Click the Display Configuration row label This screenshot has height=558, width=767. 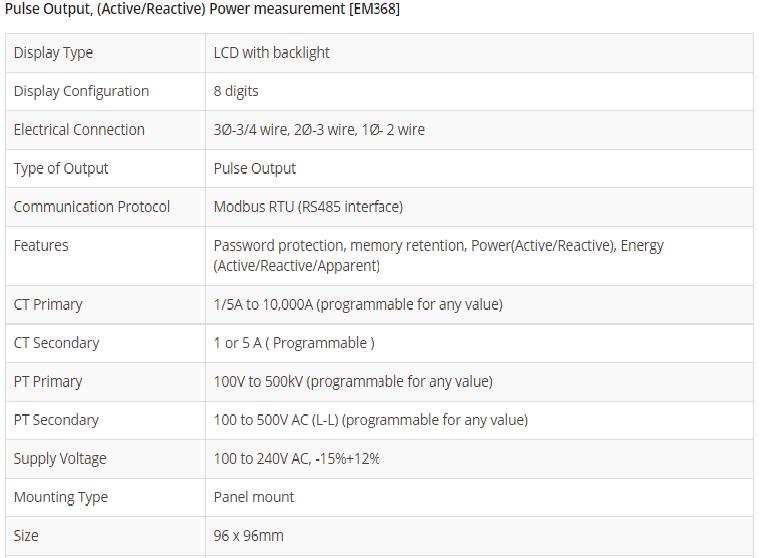pyautogui.click(x=81, y=91)
